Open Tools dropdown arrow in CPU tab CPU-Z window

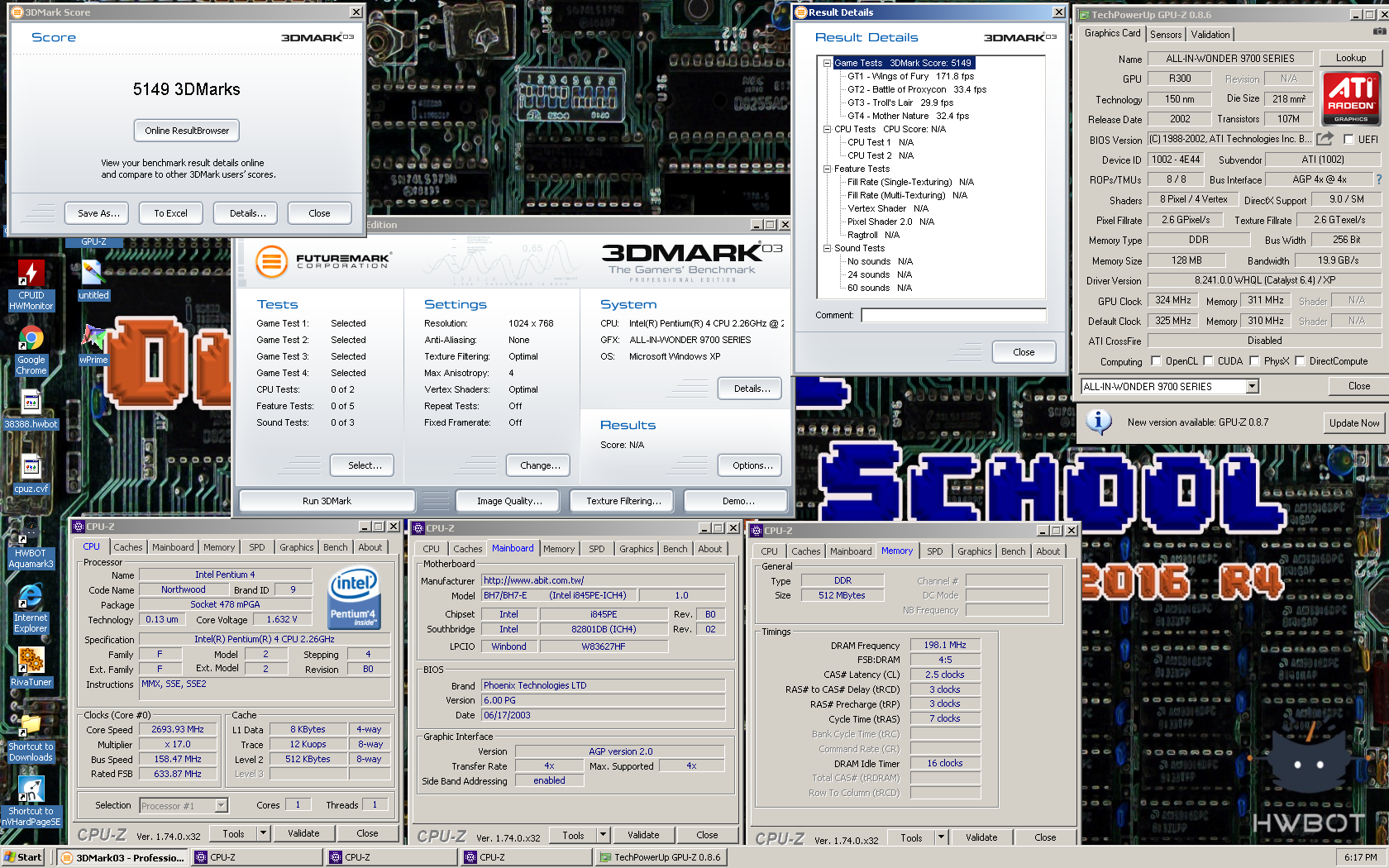pos(263,833)
